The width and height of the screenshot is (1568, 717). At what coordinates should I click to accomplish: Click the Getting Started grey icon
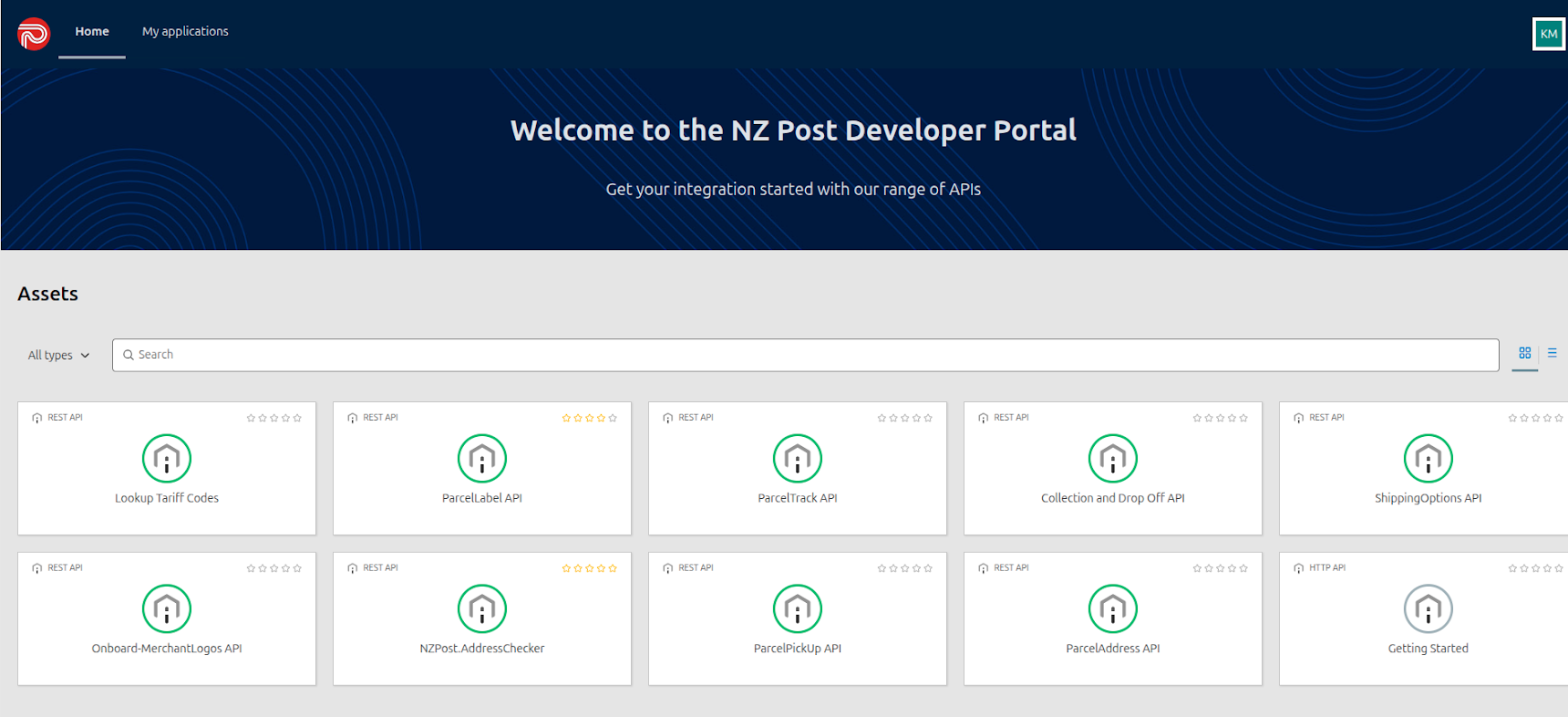[1428, 608]
